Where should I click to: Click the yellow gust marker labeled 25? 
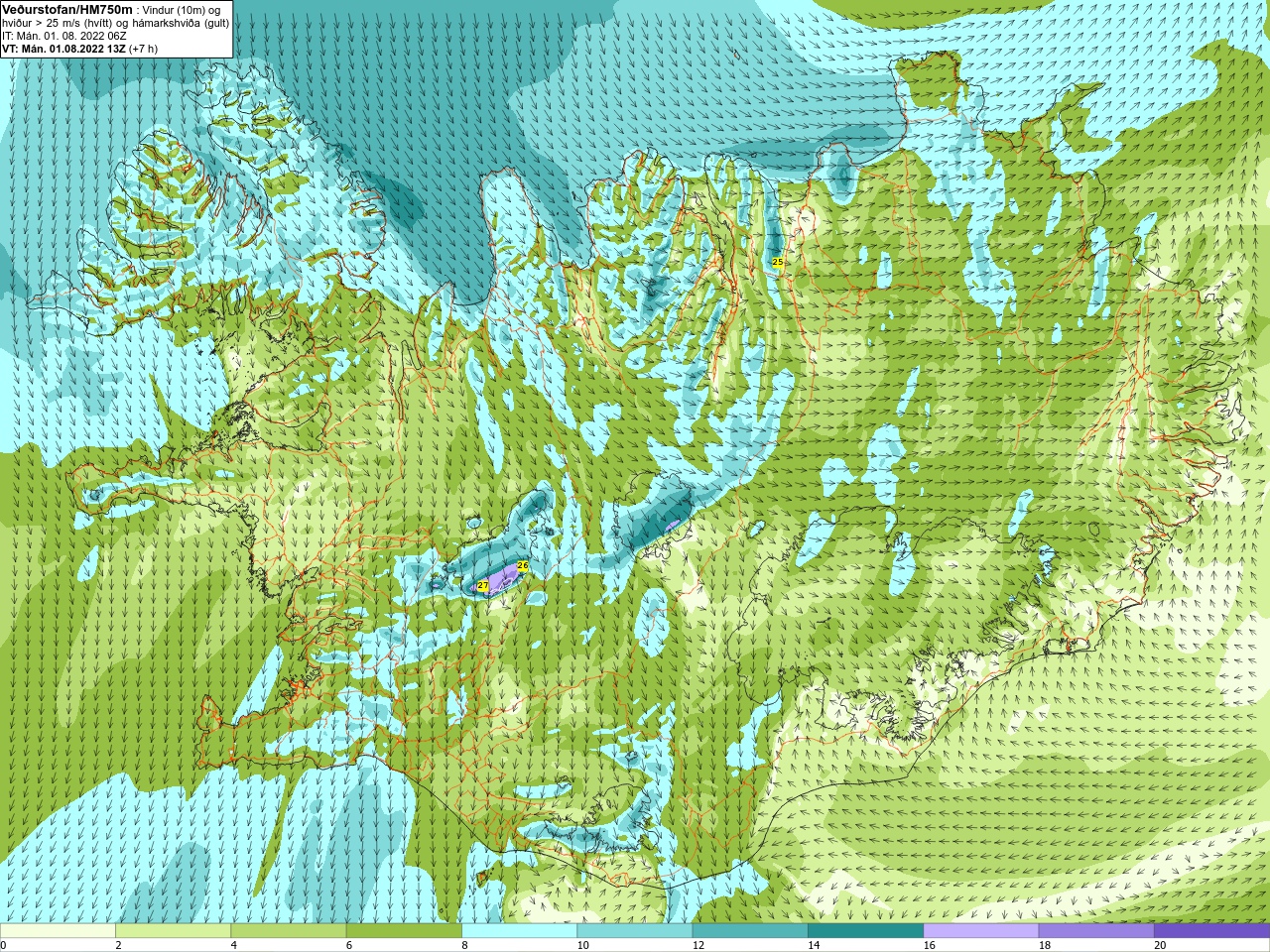pos(778,262)
